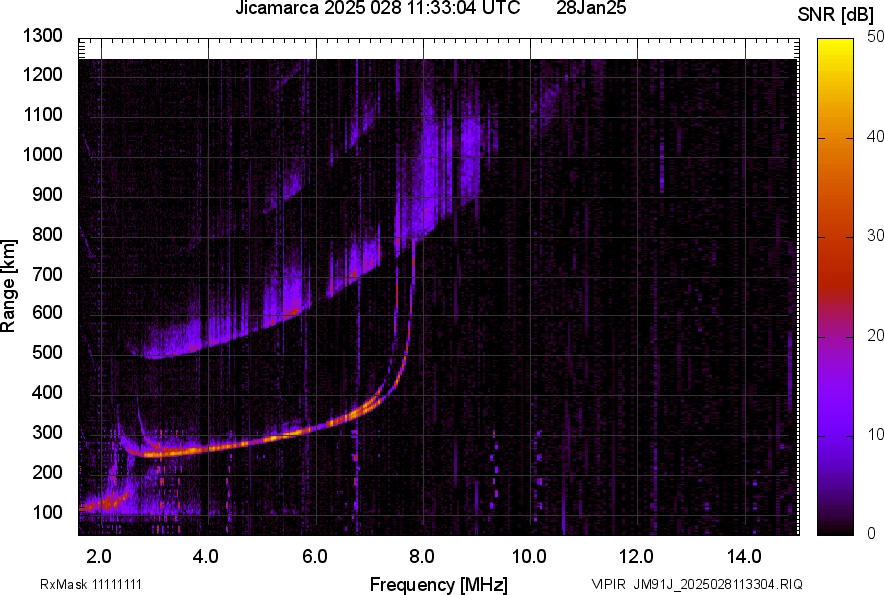
Task: Click the 500 range tick label
Action: pyautogui.click(x=49, y=353)
